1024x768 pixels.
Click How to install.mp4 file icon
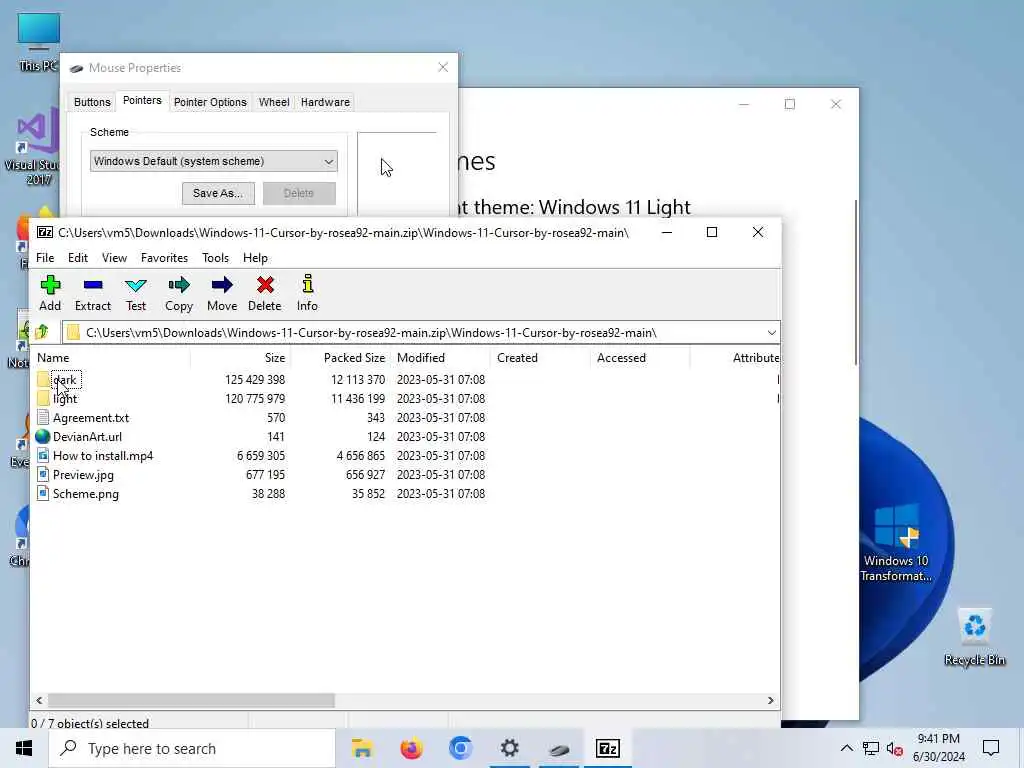(x=43, y=455)
